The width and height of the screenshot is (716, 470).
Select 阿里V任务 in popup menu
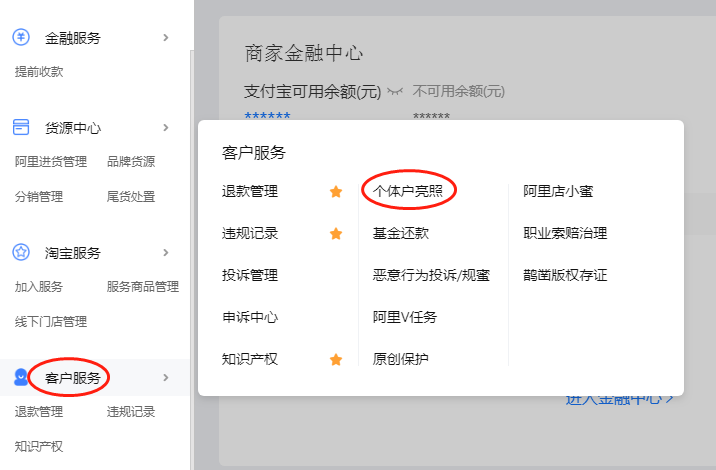pos(405,317)
